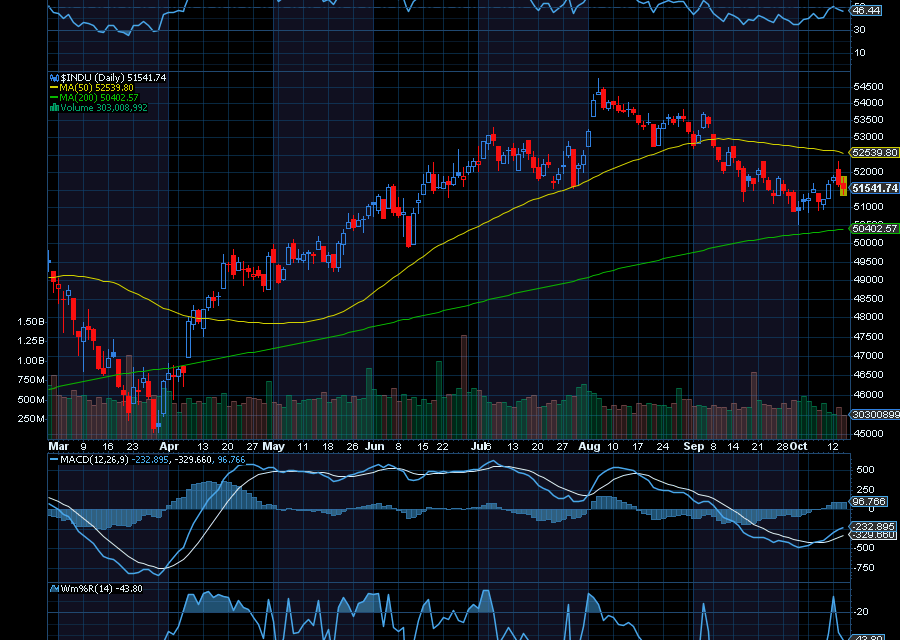Click the 51541.74 last price tag on axis
The image size is (900, 640).
(874, 188)
